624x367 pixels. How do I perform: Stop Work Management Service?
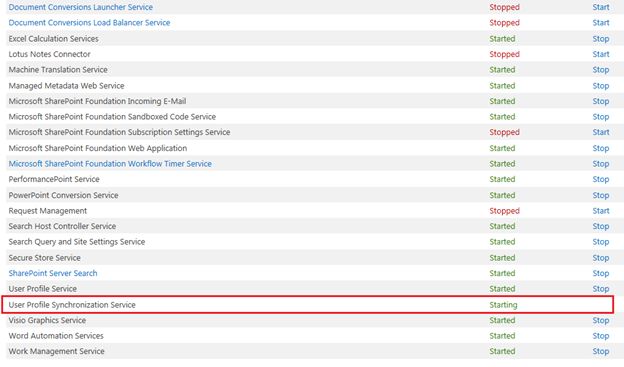click(x=601, y=351)
